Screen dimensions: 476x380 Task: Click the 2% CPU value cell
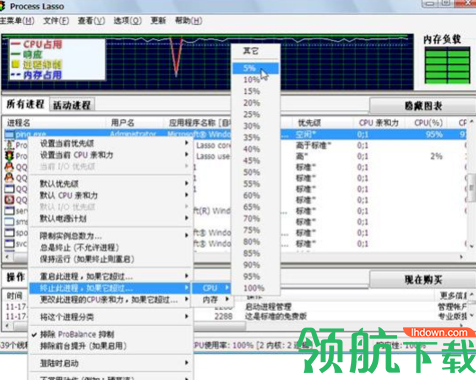tap(436, 156)
